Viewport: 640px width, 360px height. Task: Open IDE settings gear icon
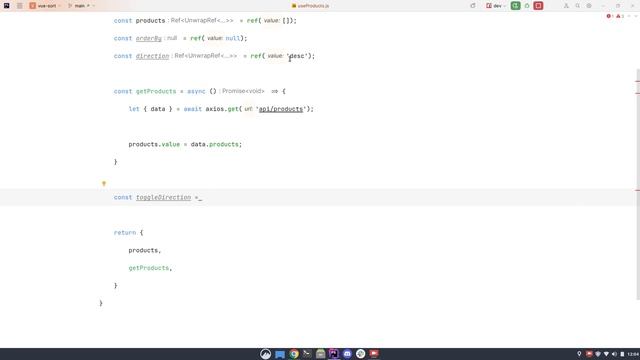click(x=589, y=6)
